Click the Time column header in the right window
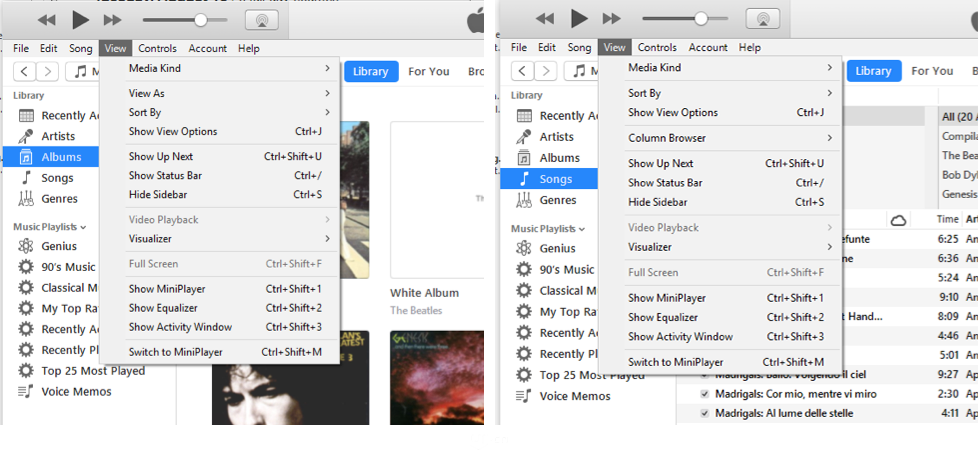The width and height of the screenshot is (978, 455). point(947,219)
